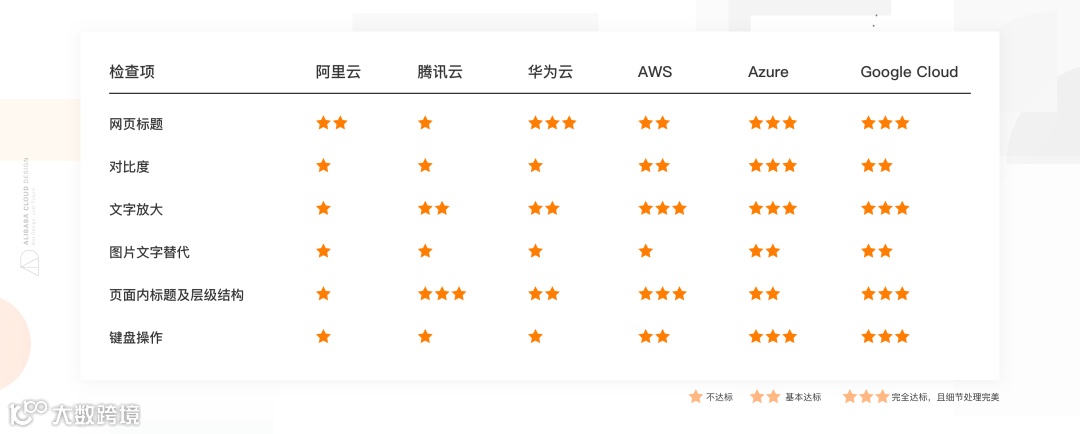Click Google Cloud 键盘操作 star rating
The height and width of the screenshot is (434, 1080).
[885, 337]
